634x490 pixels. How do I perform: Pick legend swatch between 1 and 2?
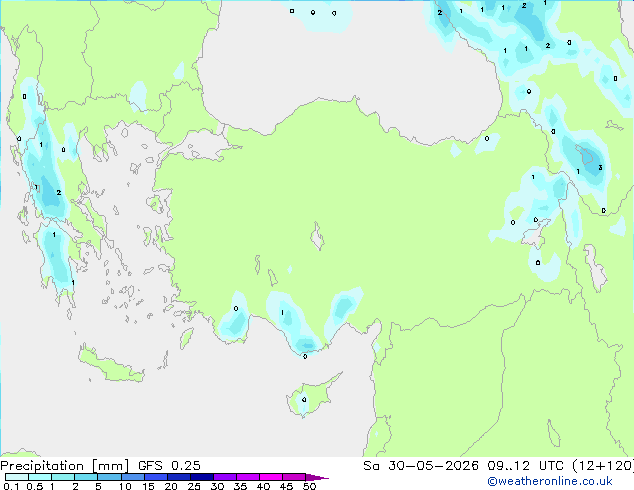coord(63,477)
